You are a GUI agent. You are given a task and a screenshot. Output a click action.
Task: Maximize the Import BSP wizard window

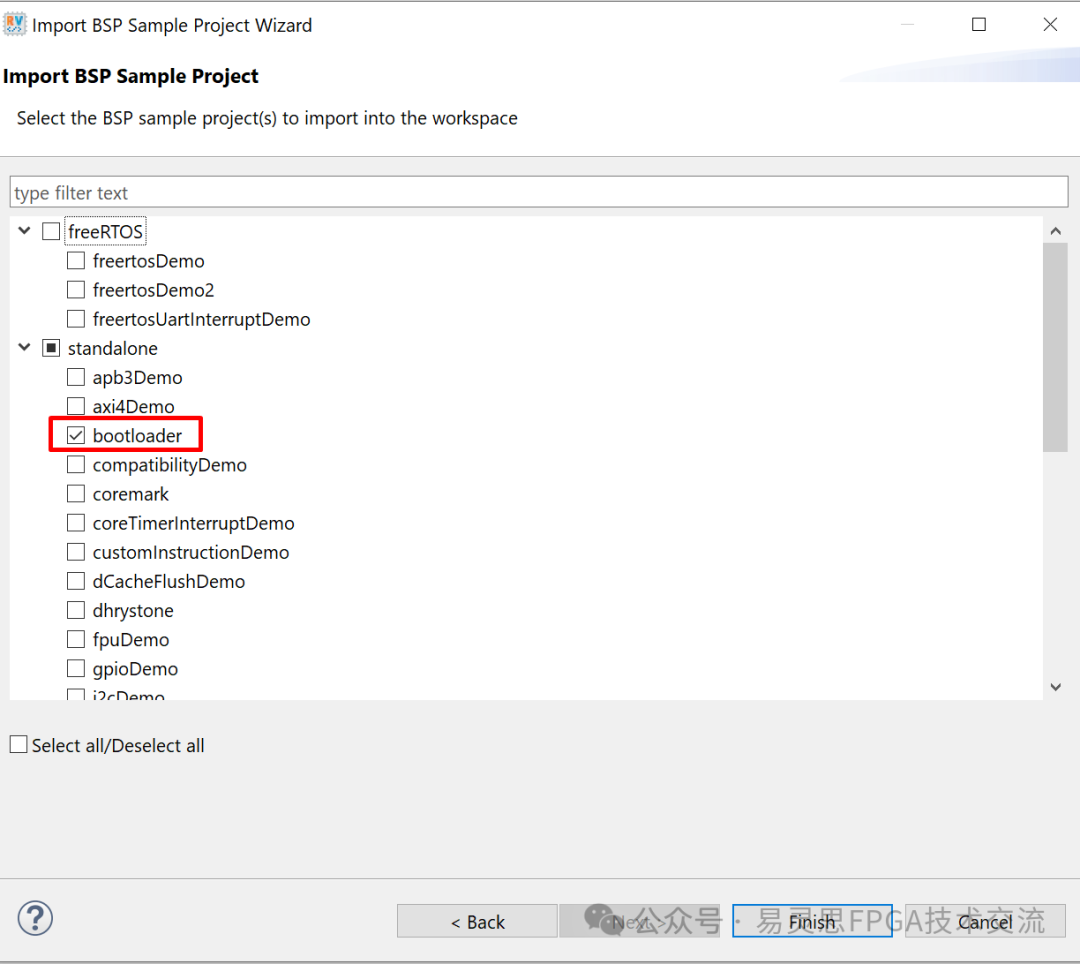click(979, 25)
